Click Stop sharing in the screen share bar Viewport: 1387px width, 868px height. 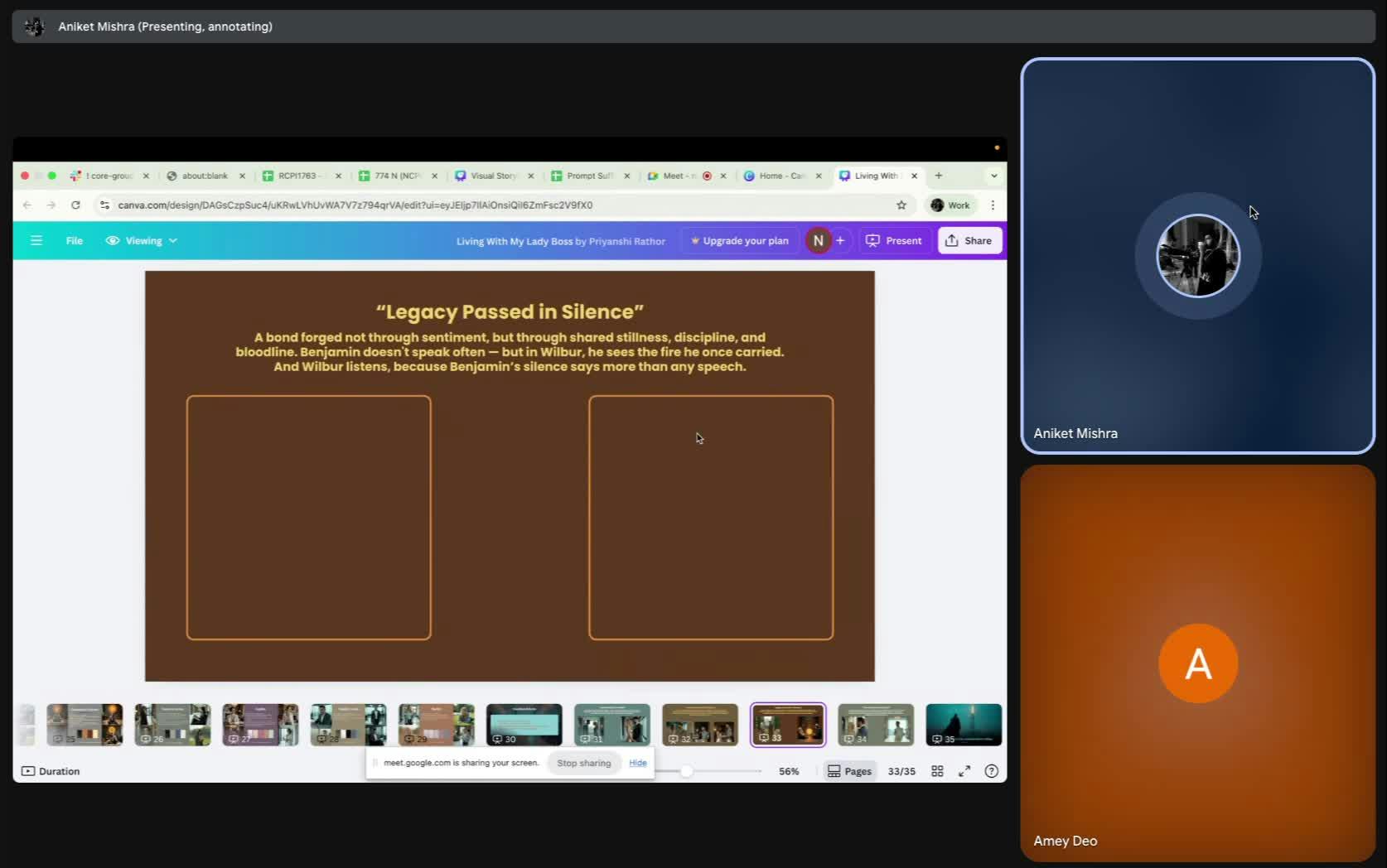coord(583,763)
